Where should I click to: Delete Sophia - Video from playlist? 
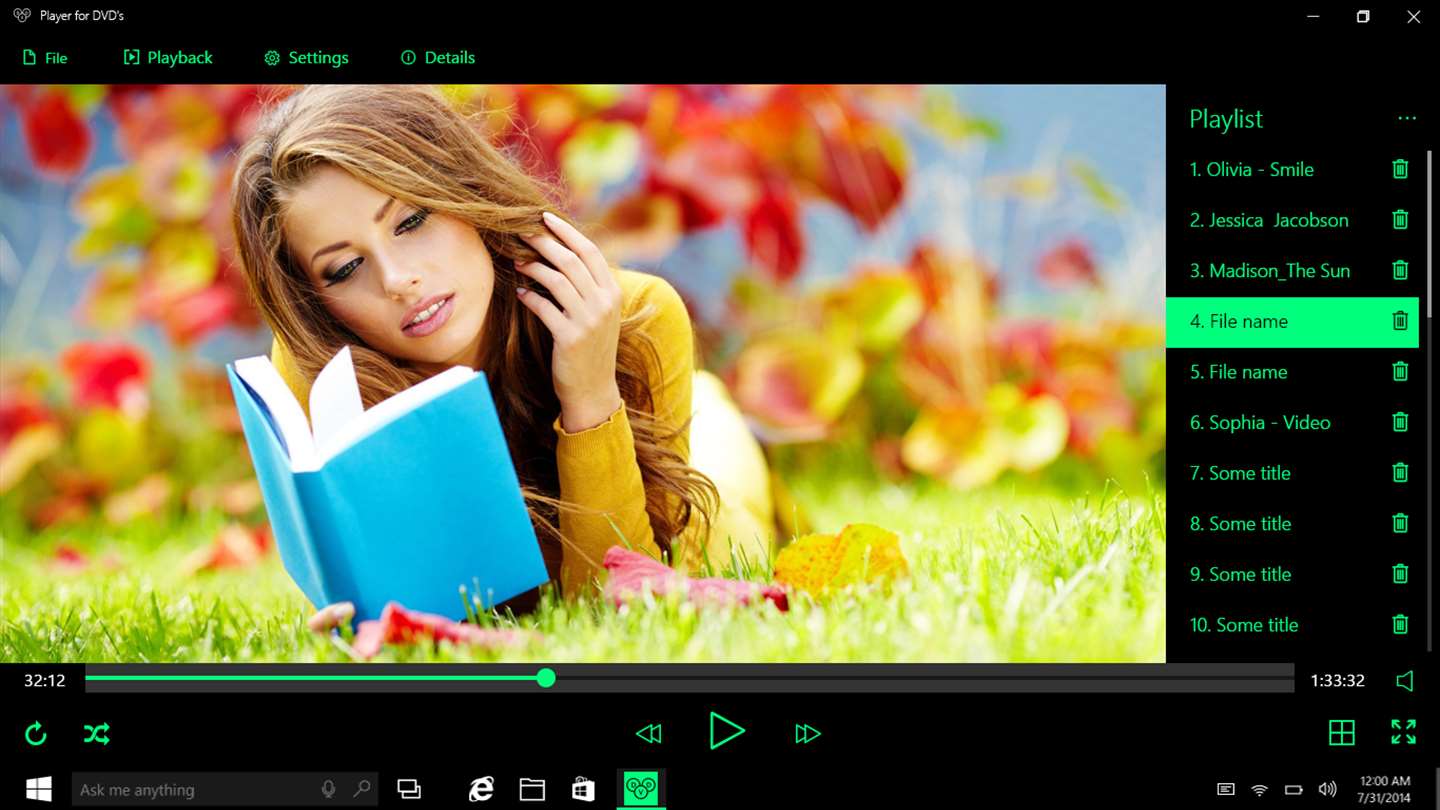coord(1400,422)
